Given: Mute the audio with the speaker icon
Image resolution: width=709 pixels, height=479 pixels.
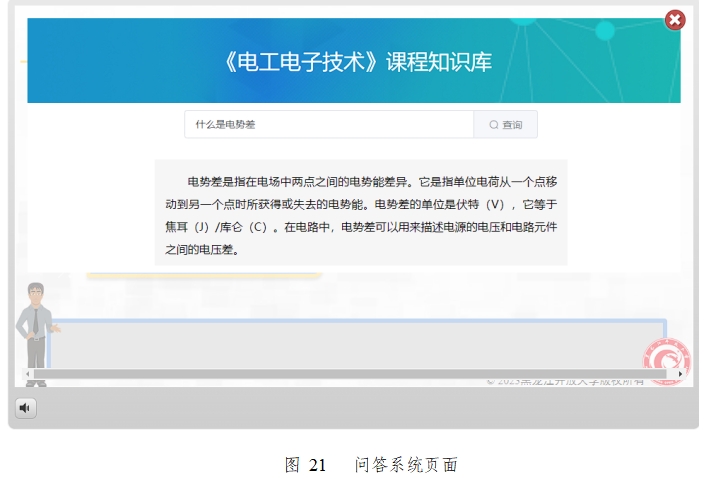Looking at the screenshot, I should (25, 407).
